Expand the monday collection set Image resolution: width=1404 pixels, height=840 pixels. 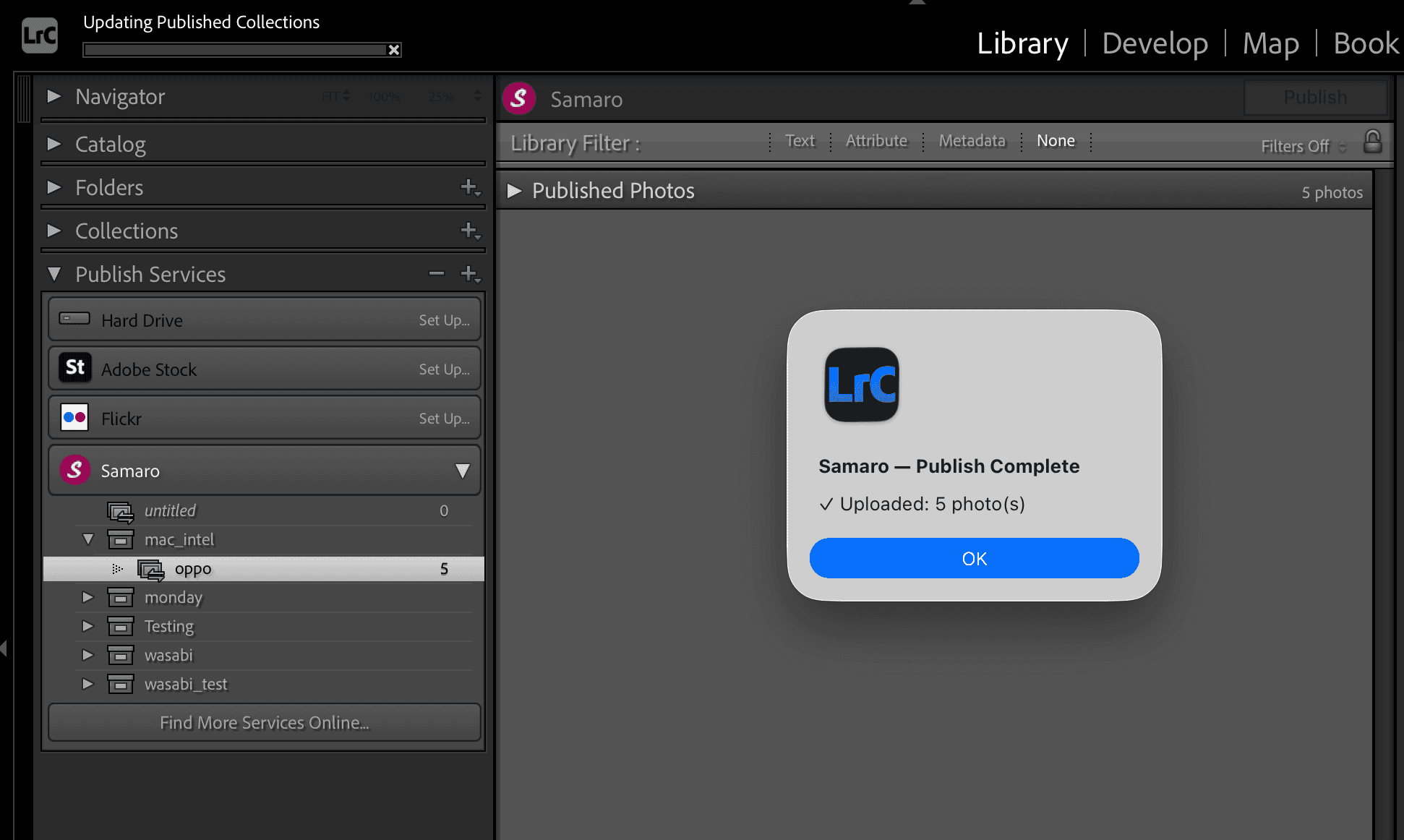click(87, 597)
